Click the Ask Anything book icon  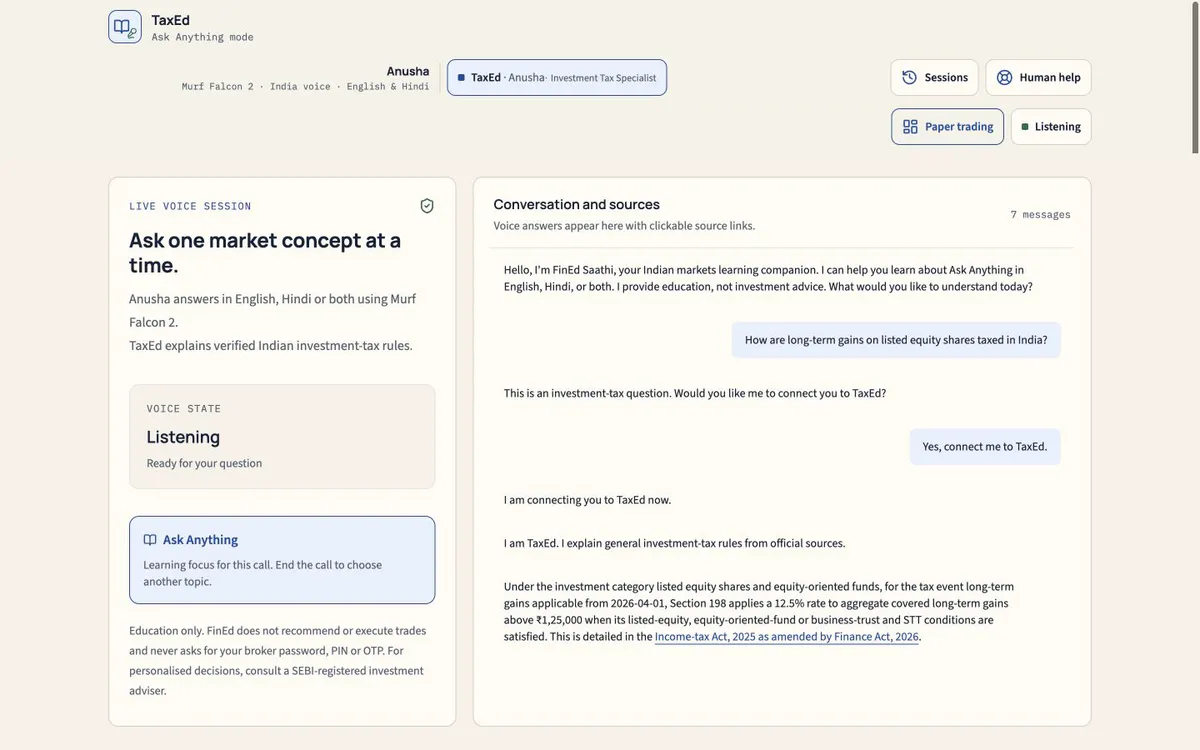pyautogui.click(x=150, y=540)
